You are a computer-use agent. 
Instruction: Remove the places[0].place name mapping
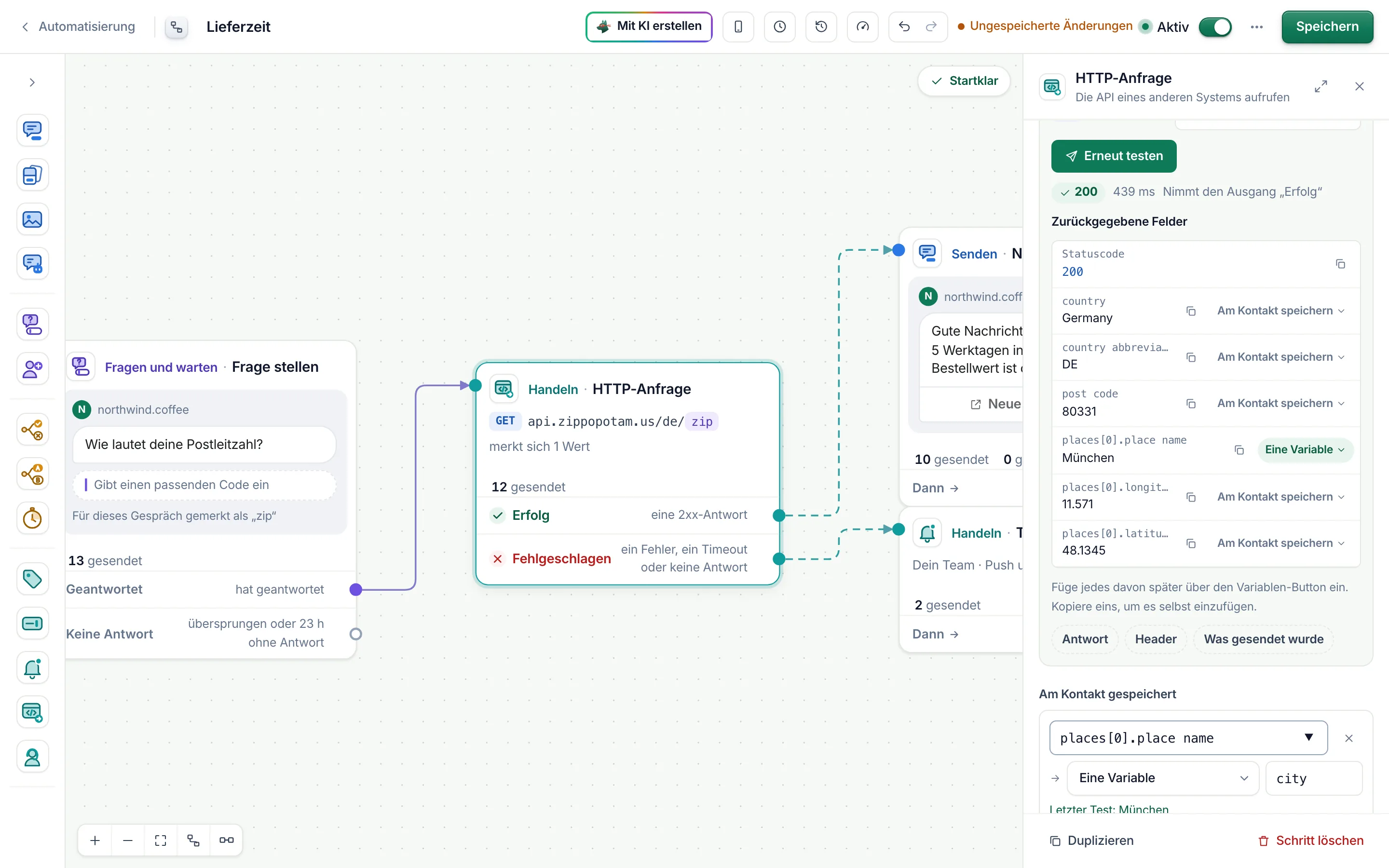[x=1348, y=738]
